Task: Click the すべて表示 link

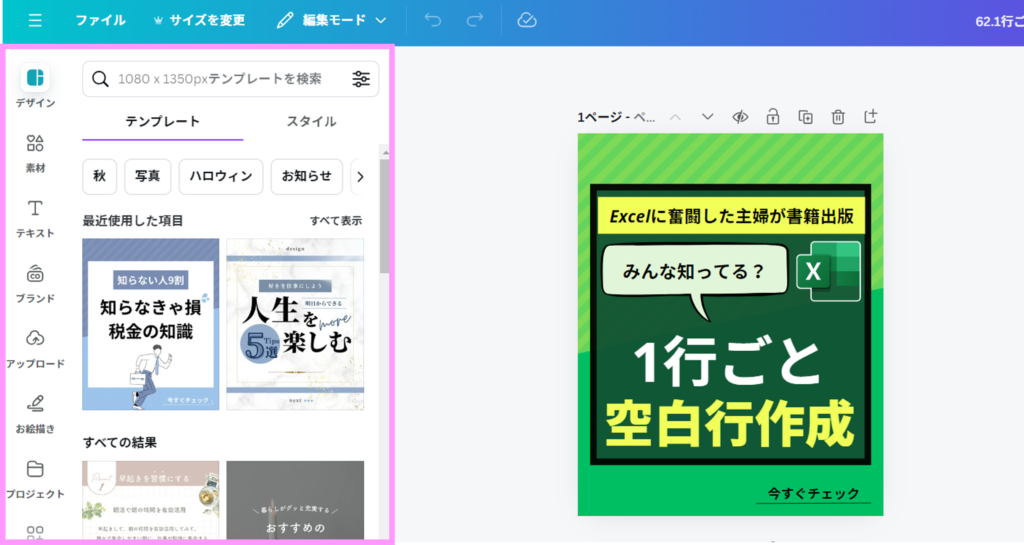Action: click(x=336, y=221)
